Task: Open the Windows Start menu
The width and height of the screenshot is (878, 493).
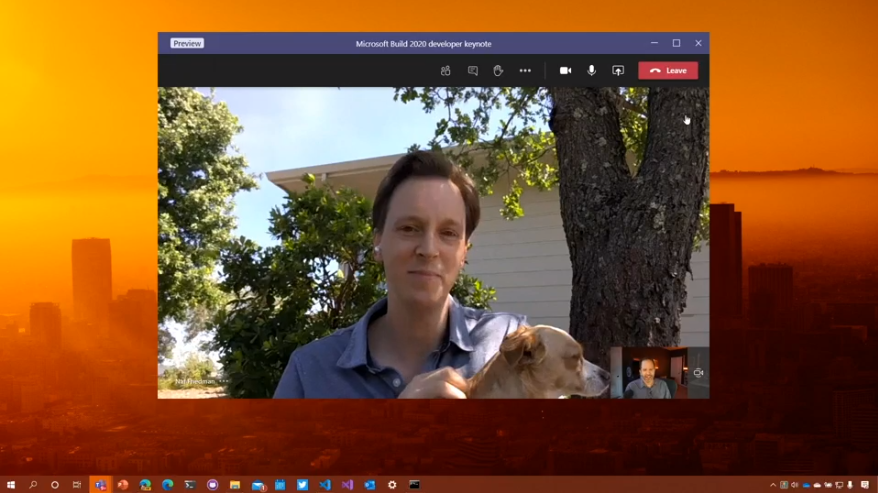Action: click(x=11, y=485)
